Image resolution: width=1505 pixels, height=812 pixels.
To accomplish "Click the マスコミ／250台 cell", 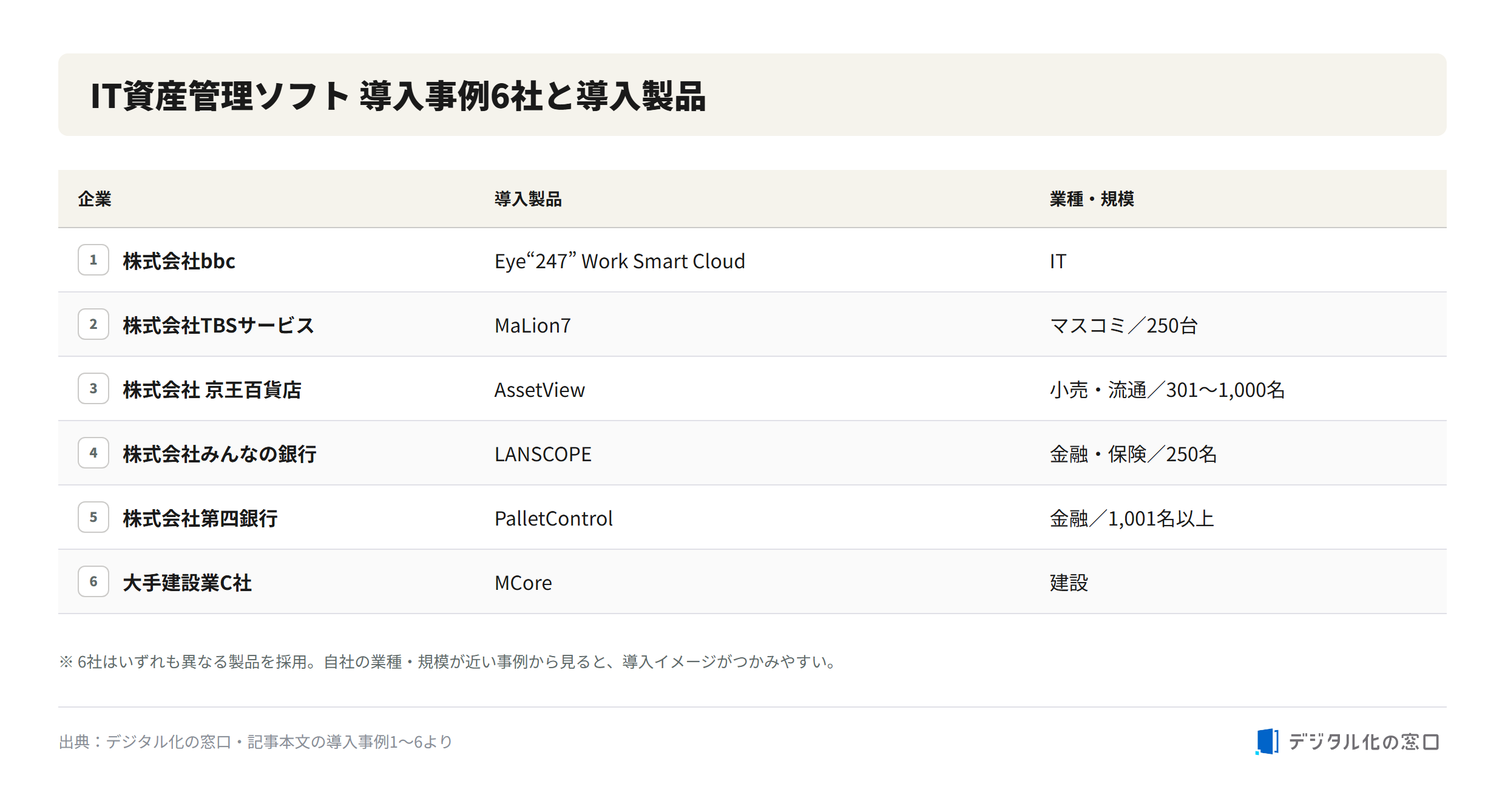I will pos(1123,325).
